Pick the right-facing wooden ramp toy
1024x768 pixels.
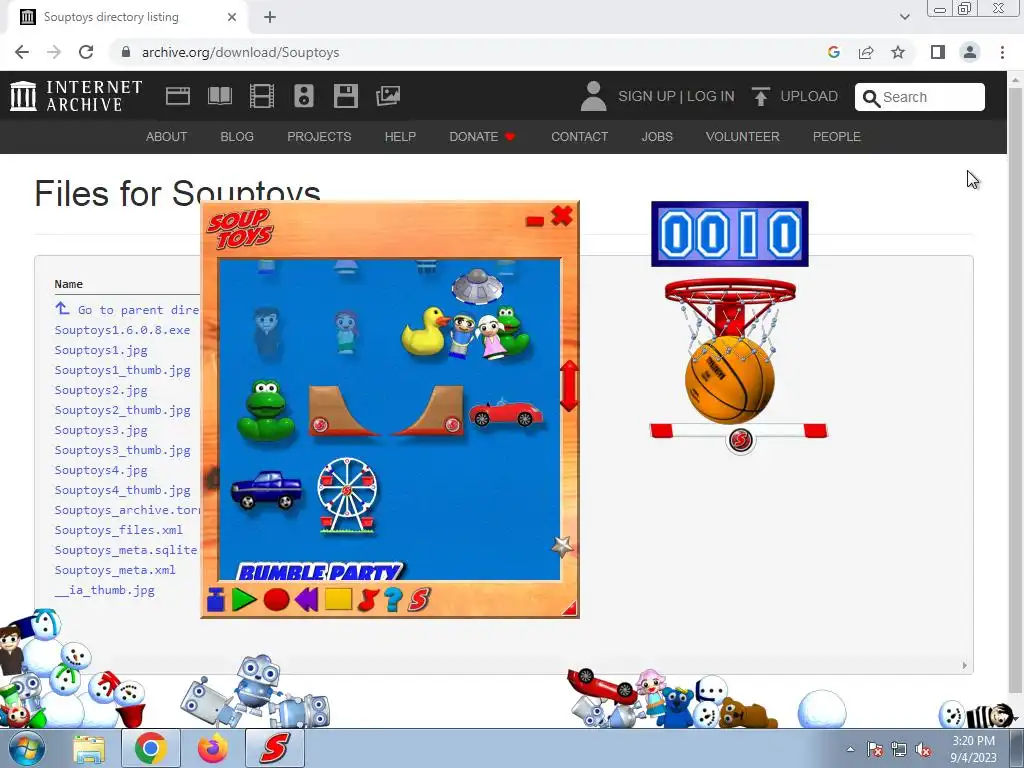coord(428,411)
